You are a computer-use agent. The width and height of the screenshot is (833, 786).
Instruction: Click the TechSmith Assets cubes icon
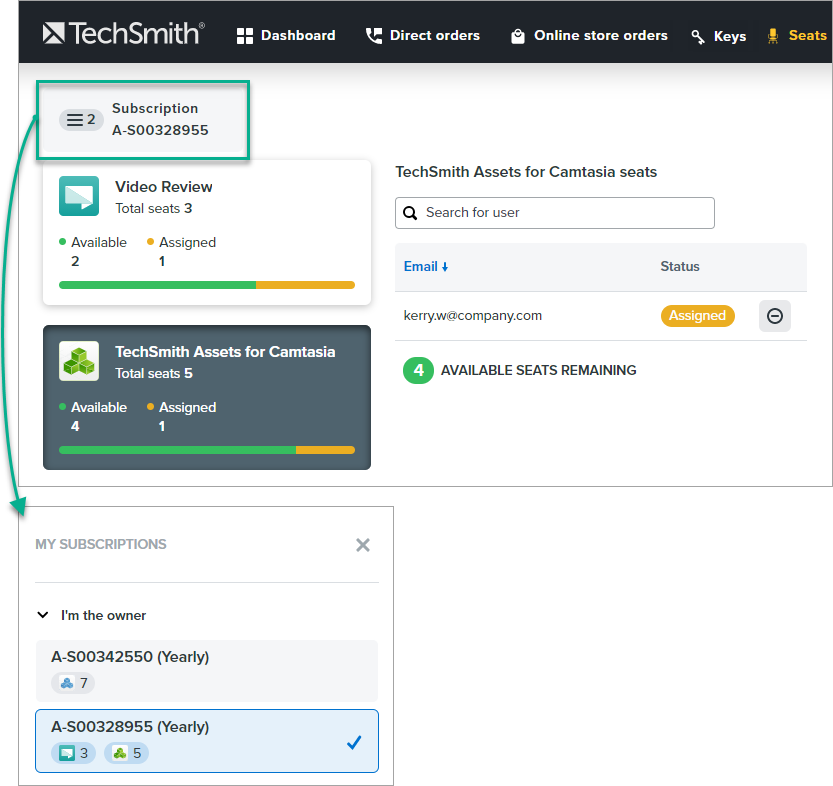(x=79, y=361)
